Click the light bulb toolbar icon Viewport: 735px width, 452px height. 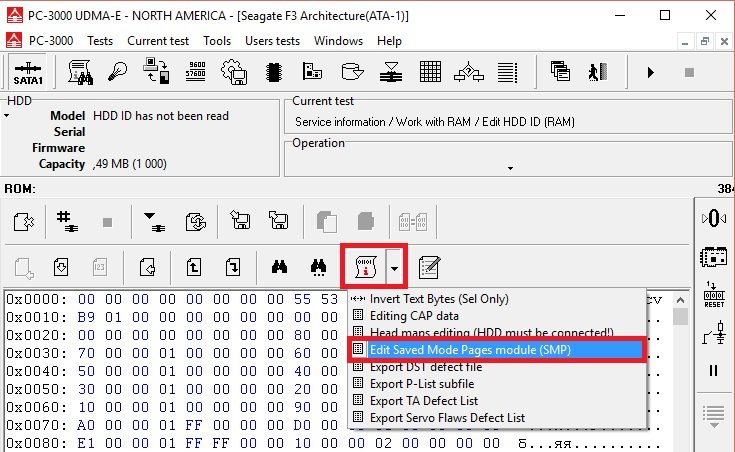(x=117, y=72)
